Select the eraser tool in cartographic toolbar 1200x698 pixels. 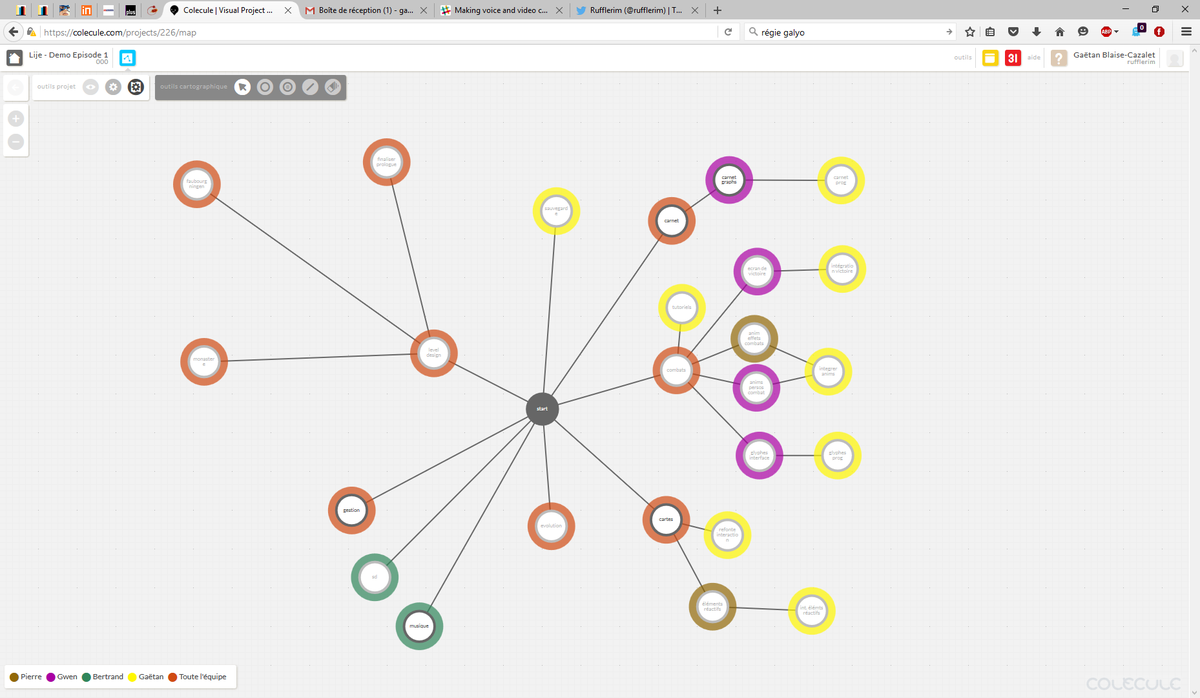[x=330, y=87]
